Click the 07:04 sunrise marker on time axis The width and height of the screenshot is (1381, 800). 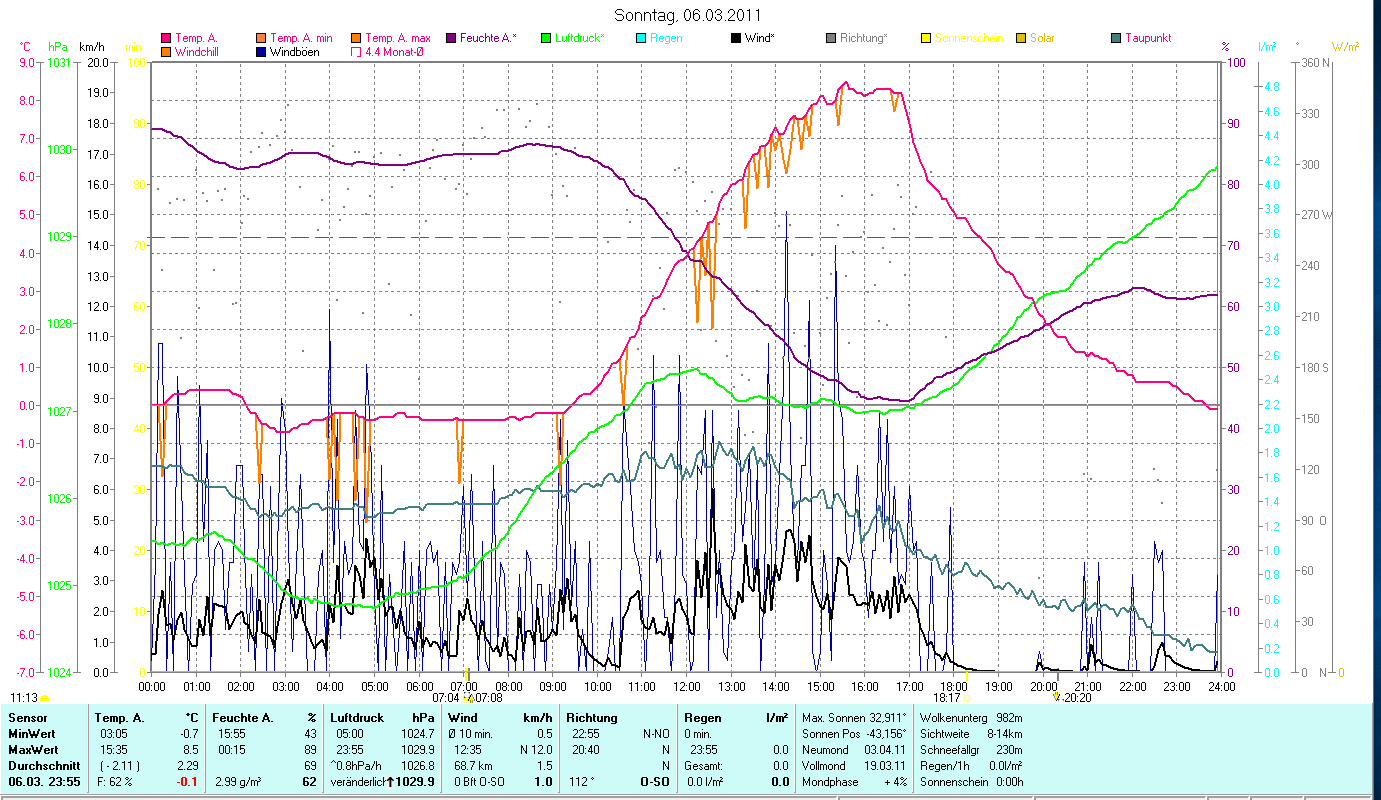tap(446, 697)
